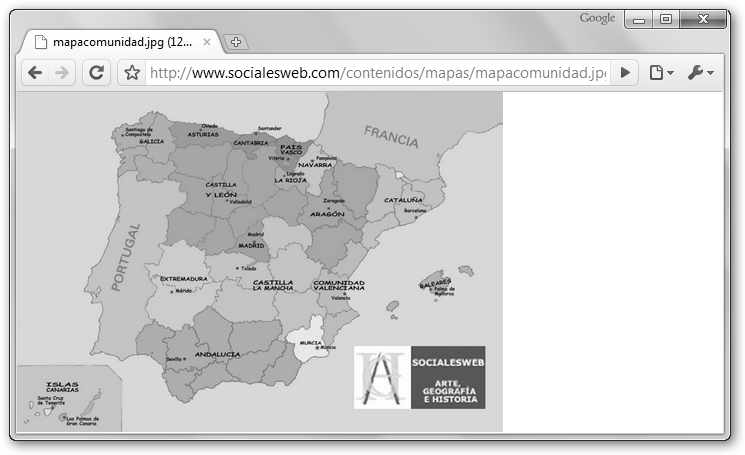This screenshot has width=745, height=455.
Task: Click the Andalucia region on the map
Action: [217, 354]
